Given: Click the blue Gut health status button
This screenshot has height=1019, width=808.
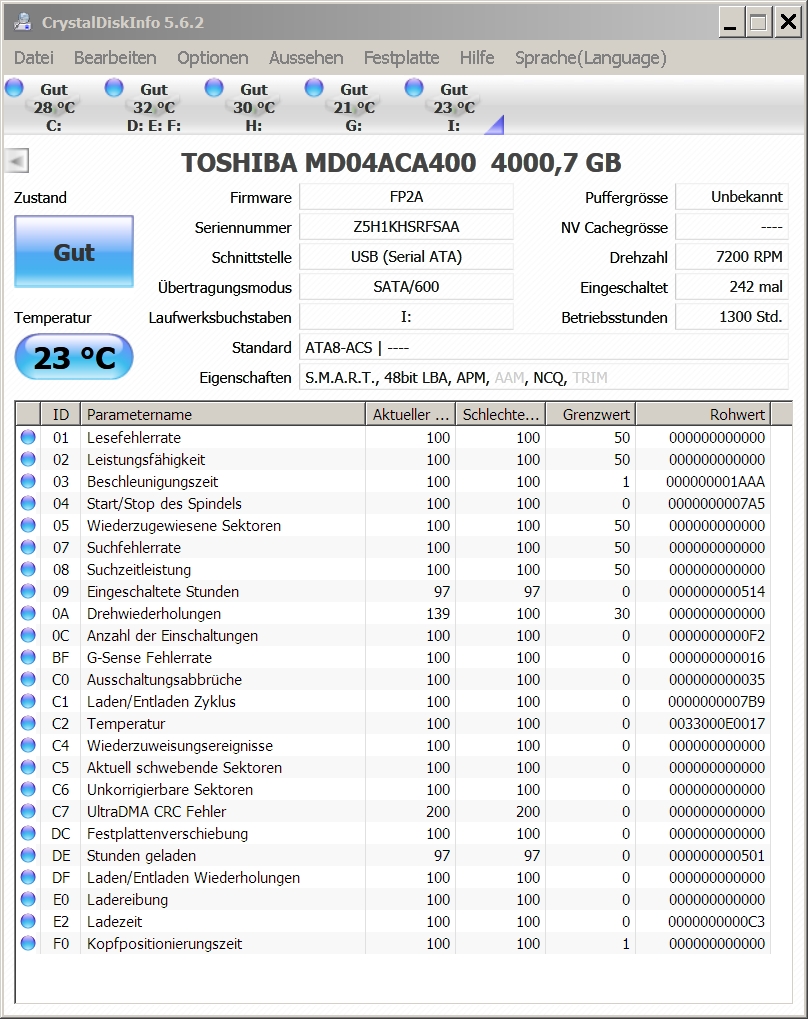Looking at the screenshot, I should [x=74, y=252].
